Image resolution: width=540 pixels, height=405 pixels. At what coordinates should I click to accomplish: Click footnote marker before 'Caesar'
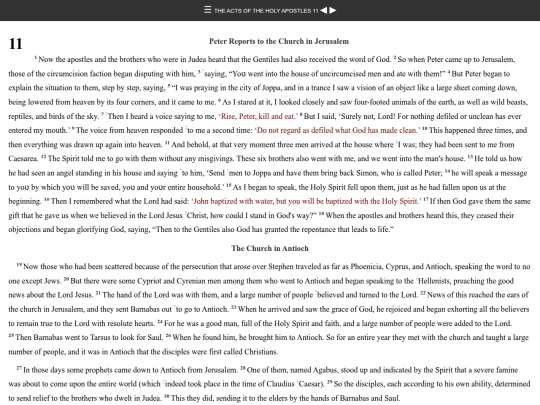[297, 382]
